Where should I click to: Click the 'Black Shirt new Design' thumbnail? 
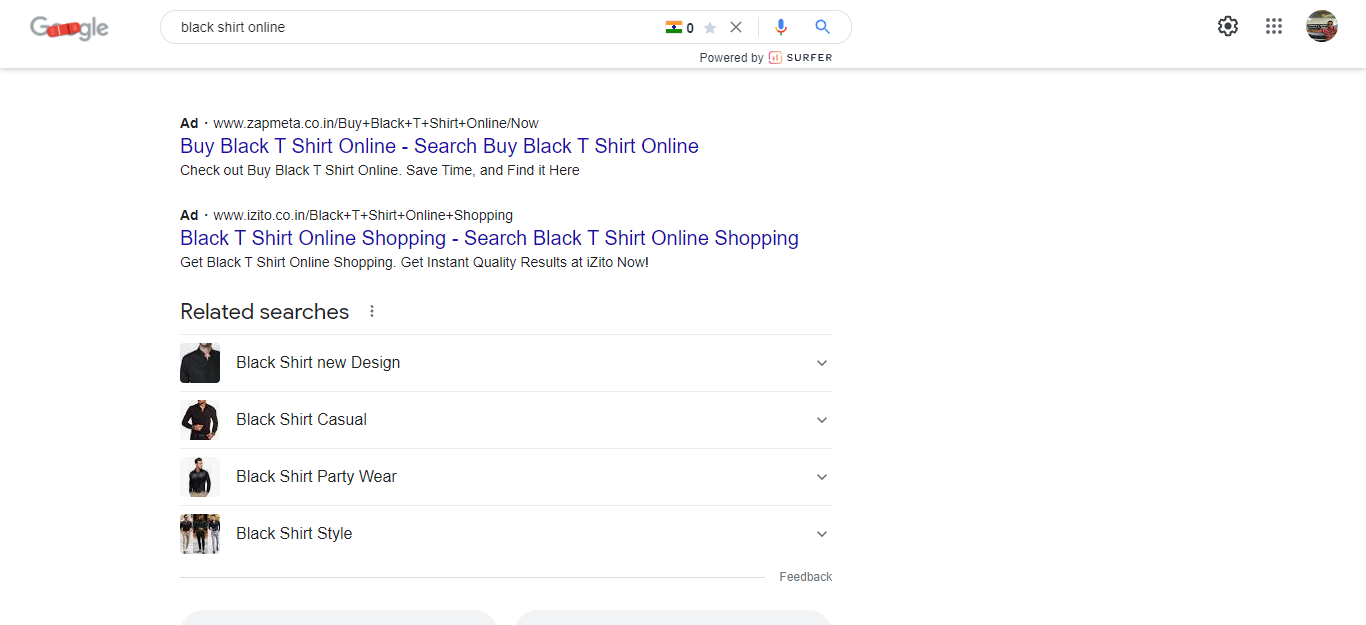point(200,363)
